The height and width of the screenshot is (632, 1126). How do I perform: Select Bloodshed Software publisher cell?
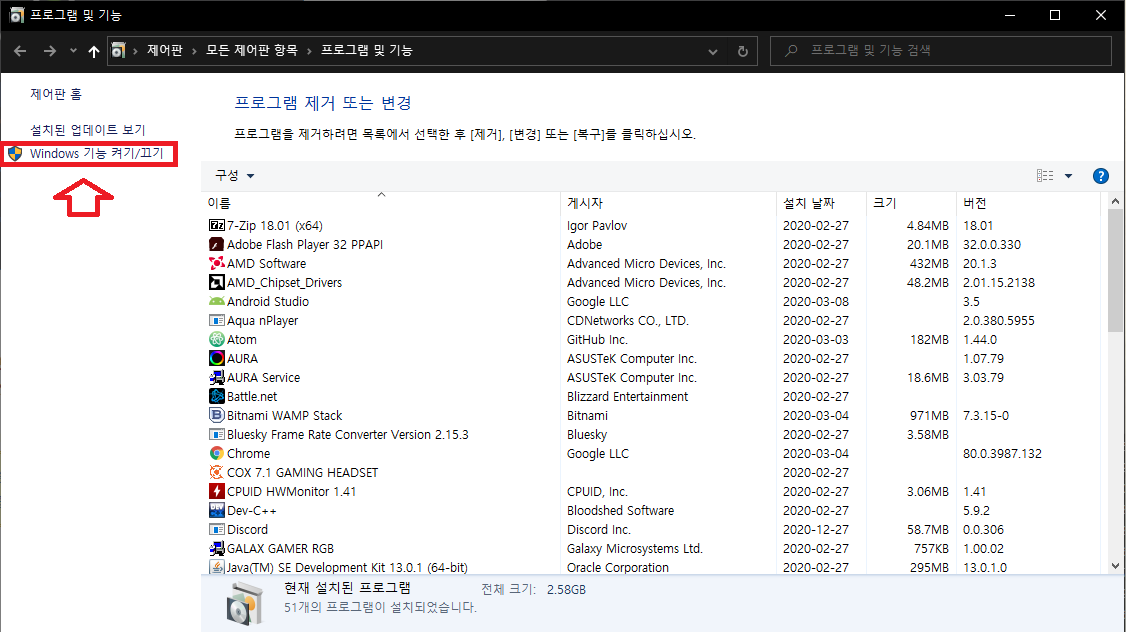tap(620, 511)
